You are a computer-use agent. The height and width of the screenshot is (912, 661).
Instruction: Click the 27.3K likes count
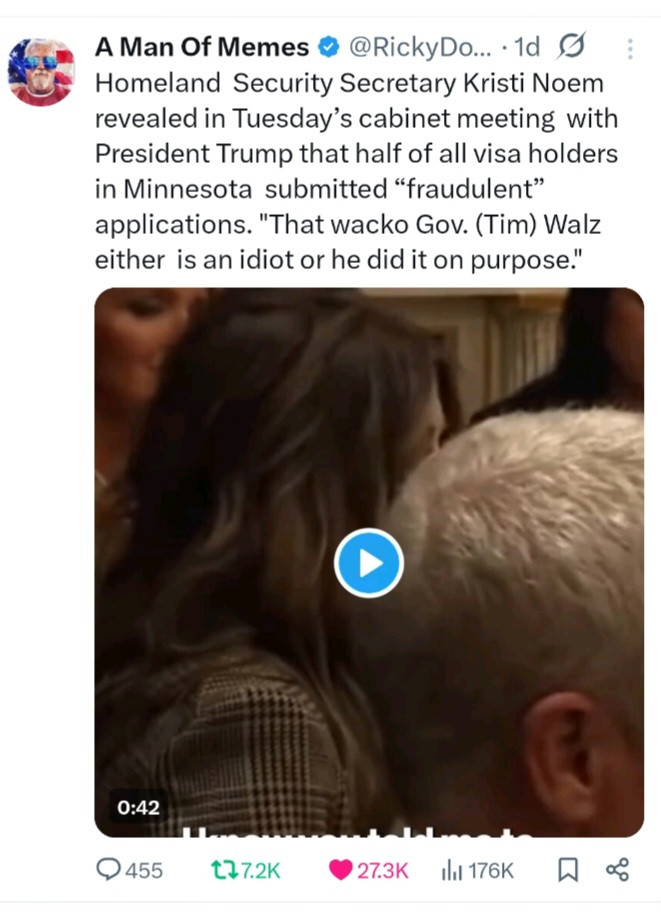pos(382,871)
